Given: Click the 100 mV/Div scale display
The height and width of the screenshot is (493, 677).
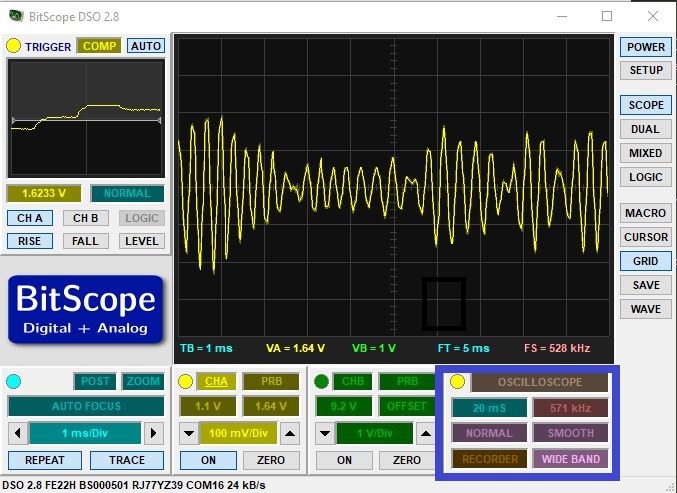Looking at the screenshot, I should click(238, 433).
